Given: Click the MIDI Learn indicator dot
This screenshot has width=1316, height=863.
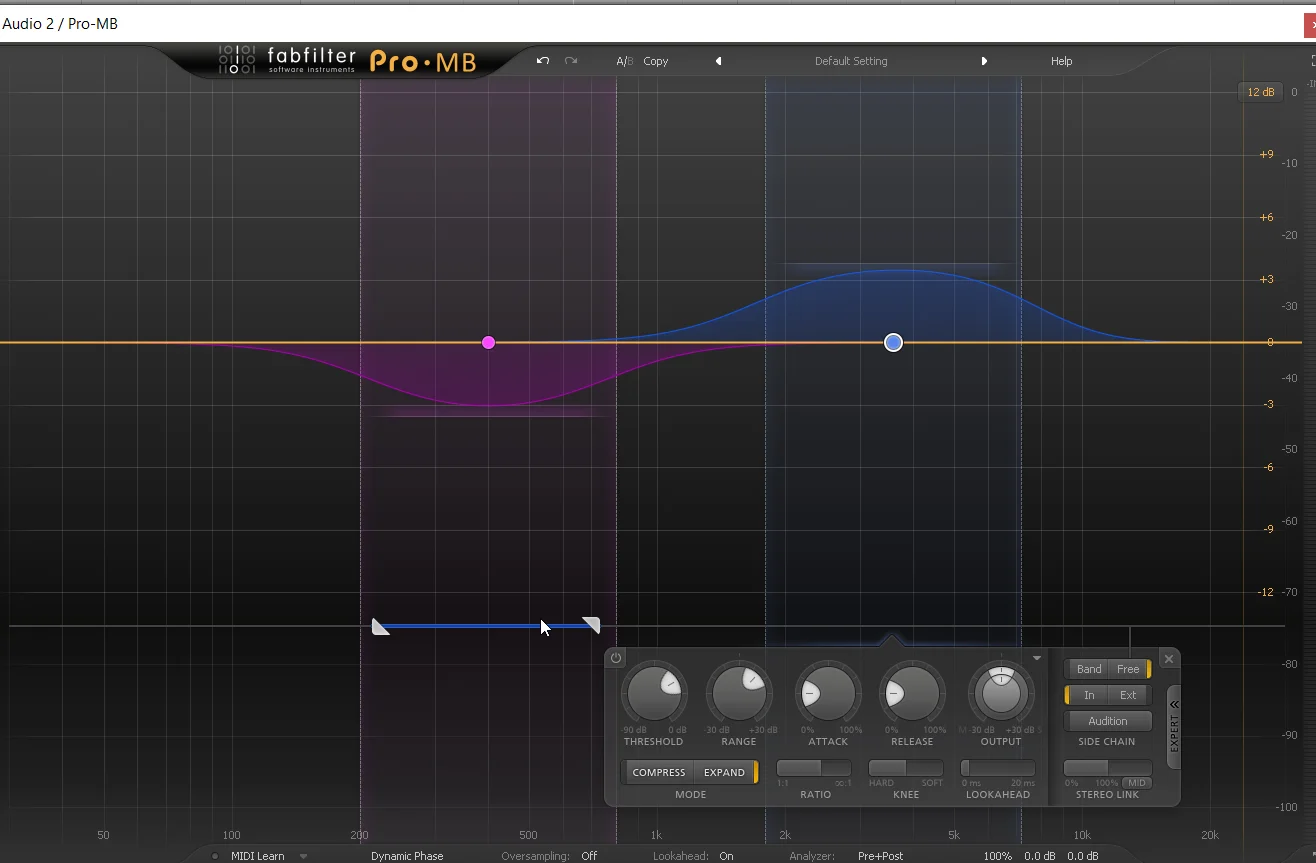Looking at the screenshot, I should pos(215,856).
